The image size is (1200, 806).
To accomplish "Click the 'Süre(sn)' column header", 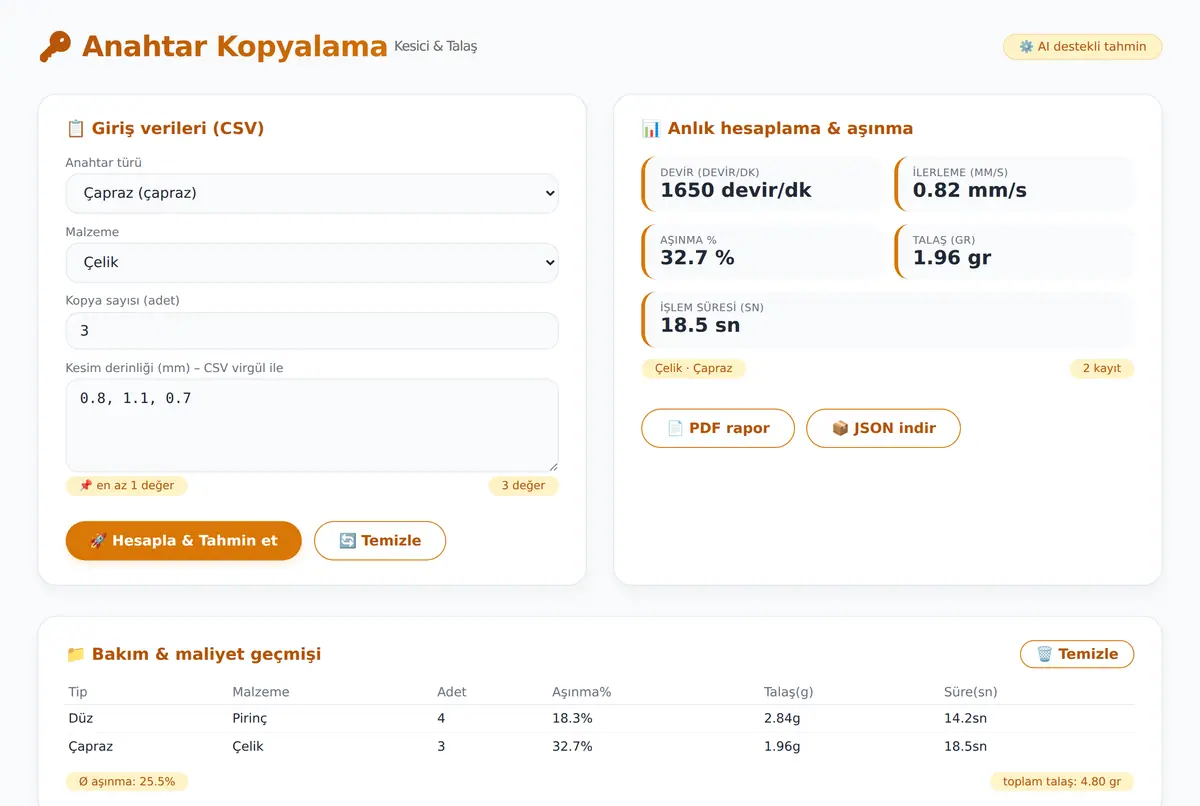I will pos(971,692).
